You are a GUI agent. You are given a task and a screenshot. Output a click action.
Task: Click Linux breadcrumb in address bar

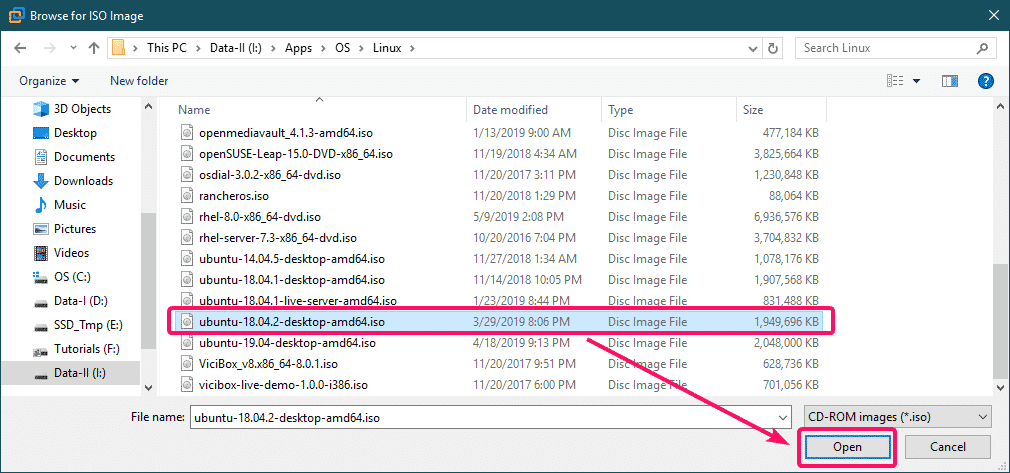[x=386, y=48]
